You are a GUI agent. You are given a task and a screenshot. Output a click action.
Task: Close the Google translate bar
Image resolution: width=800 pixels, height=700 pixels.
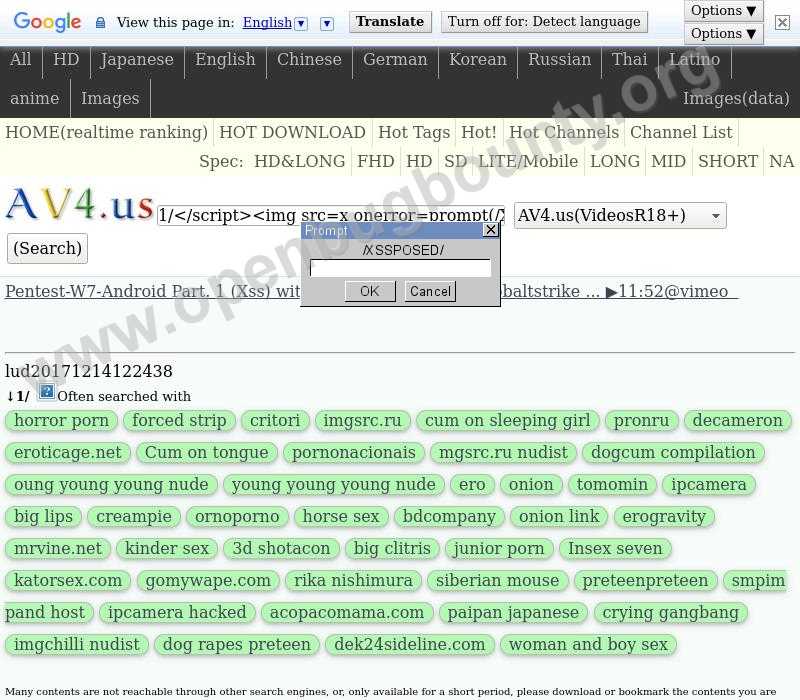coord(782,22)
